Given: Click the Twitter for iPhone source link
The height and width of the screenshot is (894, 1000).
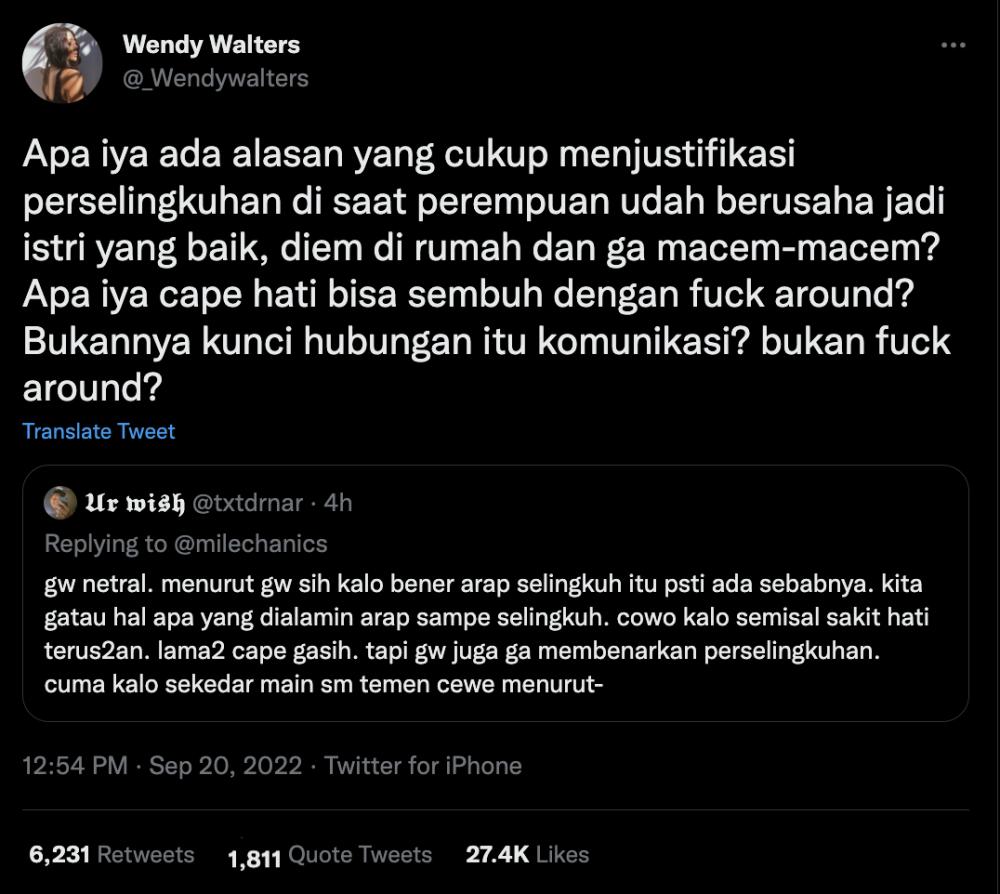Looking at the screenshot, I should pos(423,765).
